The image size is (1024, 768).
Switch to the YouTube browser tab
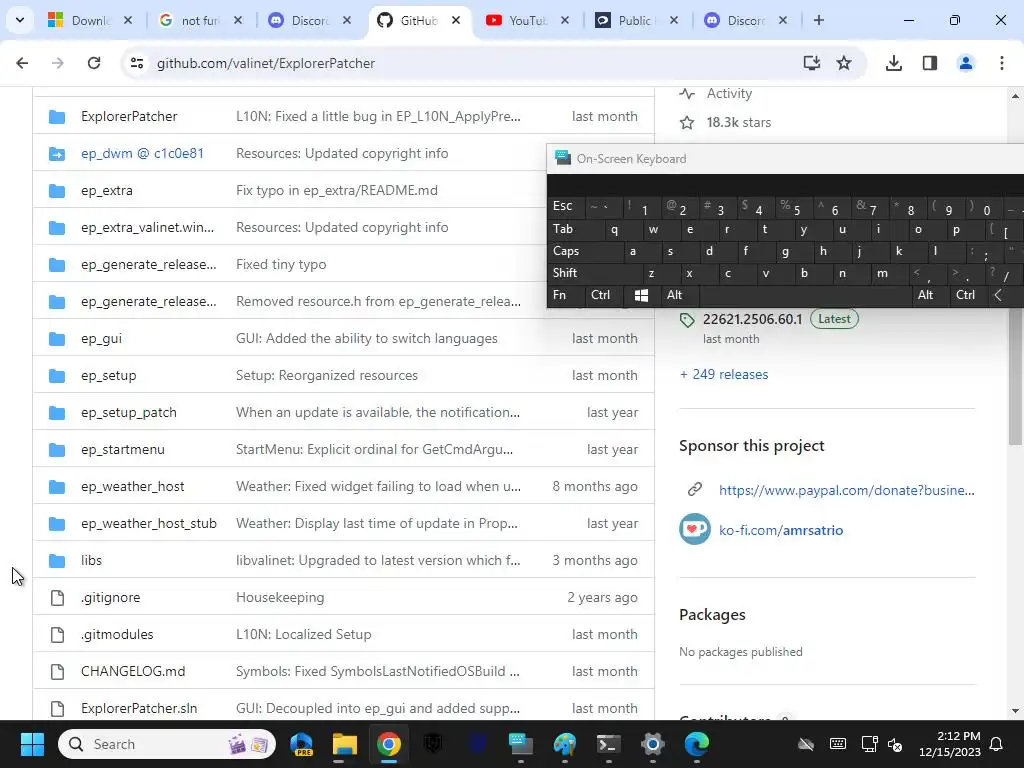pos(529,20)
